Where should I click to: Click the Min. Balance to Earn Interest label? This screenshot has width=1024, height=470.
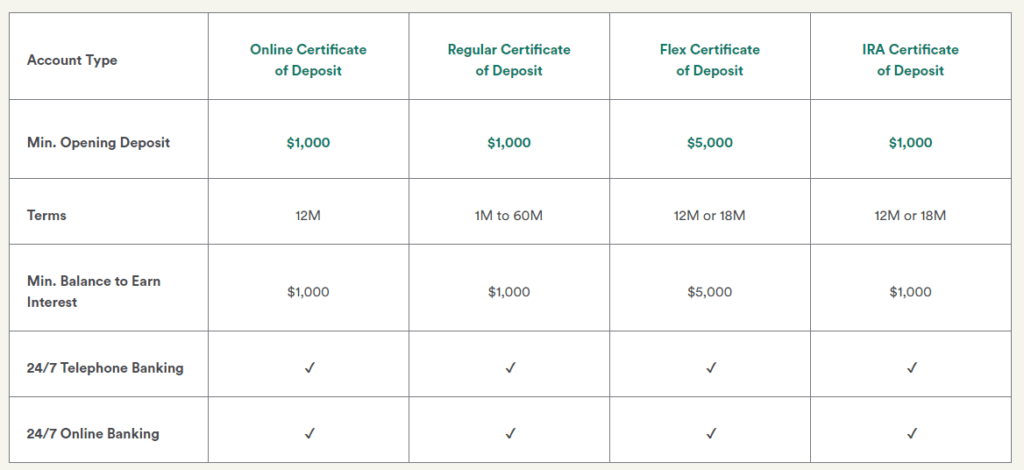coord(93,292)
